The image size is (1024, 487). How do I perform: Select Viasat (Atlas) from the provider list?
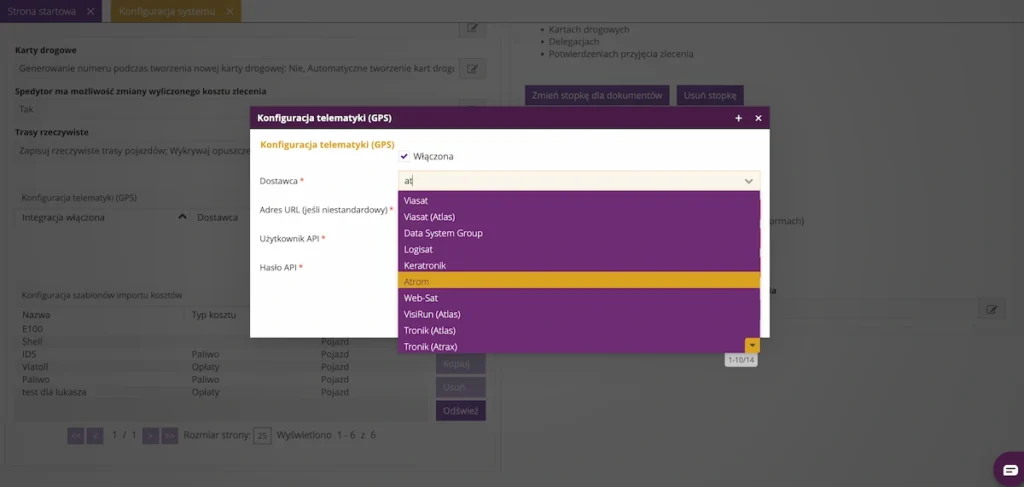coord(579,217)
